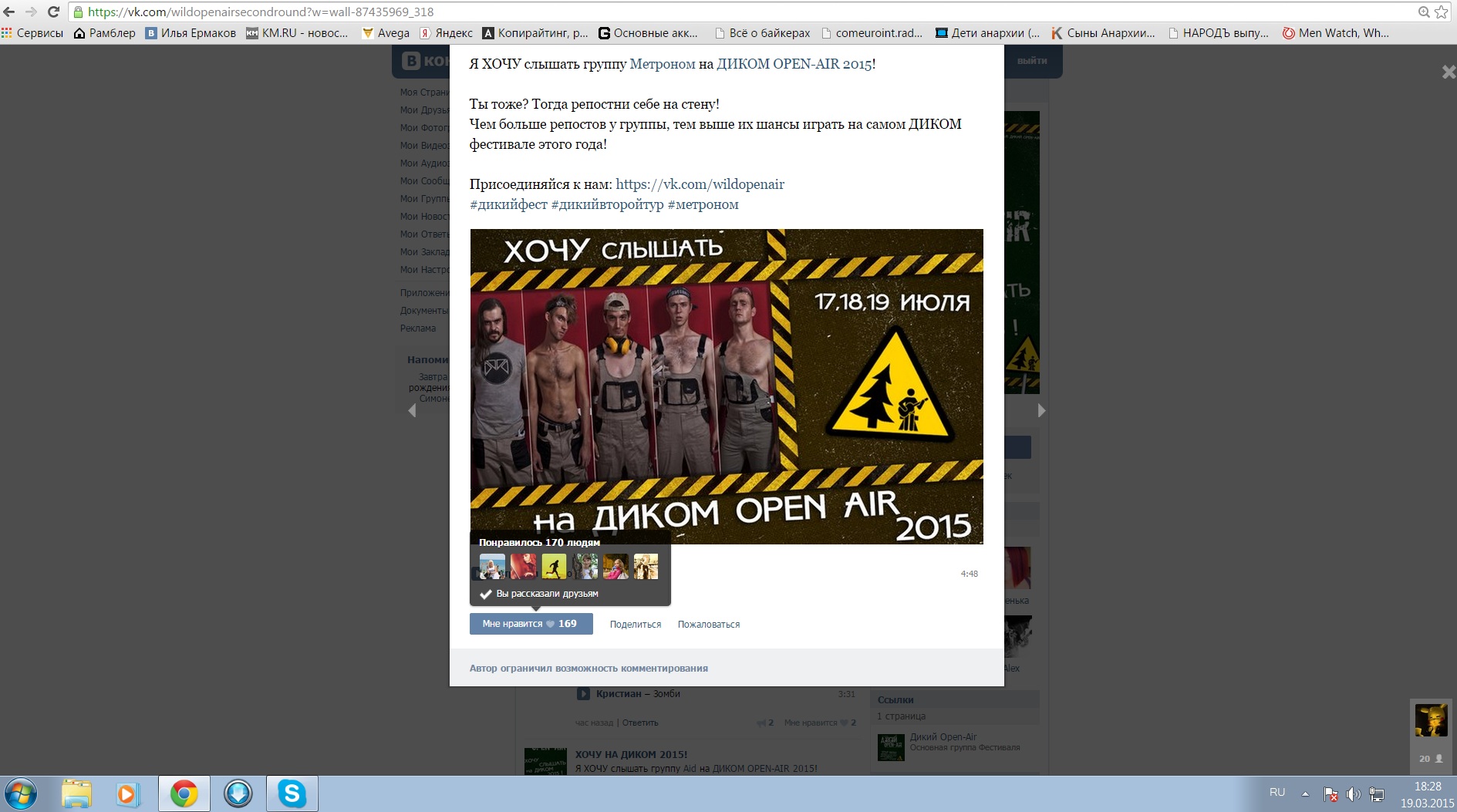Viewport: 1457px width, 812px height.
Task: Open the Яндекс bookmark
Action: pyautogui.click(x=446, y=33)
